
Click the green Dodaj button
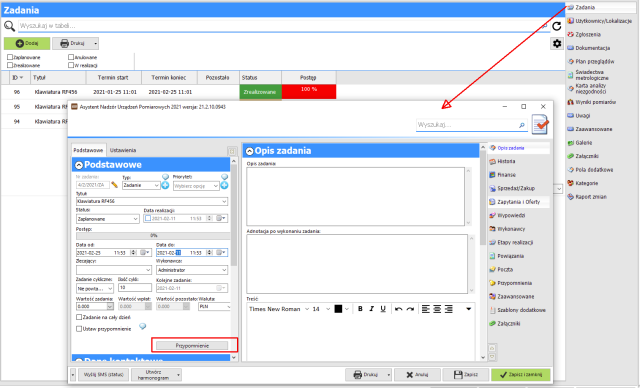tap(27, 43)
